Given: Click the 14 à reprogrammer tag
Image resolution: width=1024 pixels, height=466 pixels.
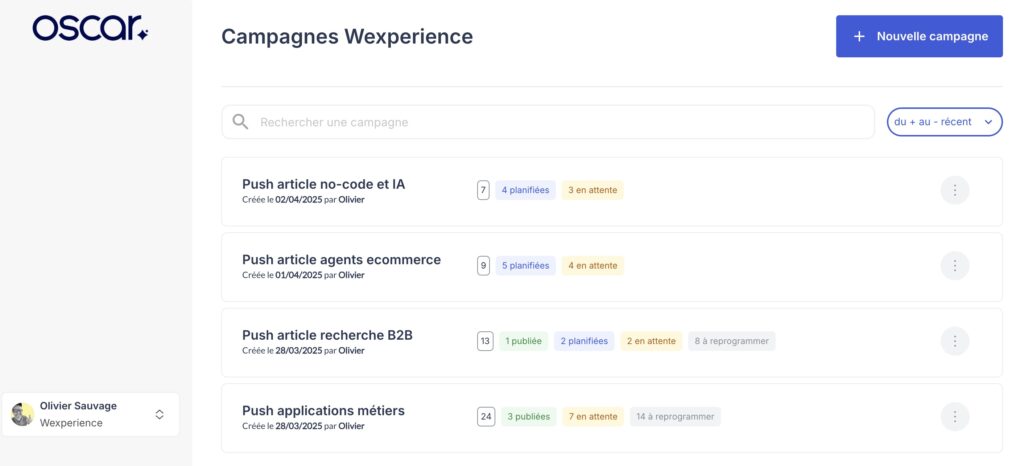Looking at the screenshot, I should click(675, 416).
